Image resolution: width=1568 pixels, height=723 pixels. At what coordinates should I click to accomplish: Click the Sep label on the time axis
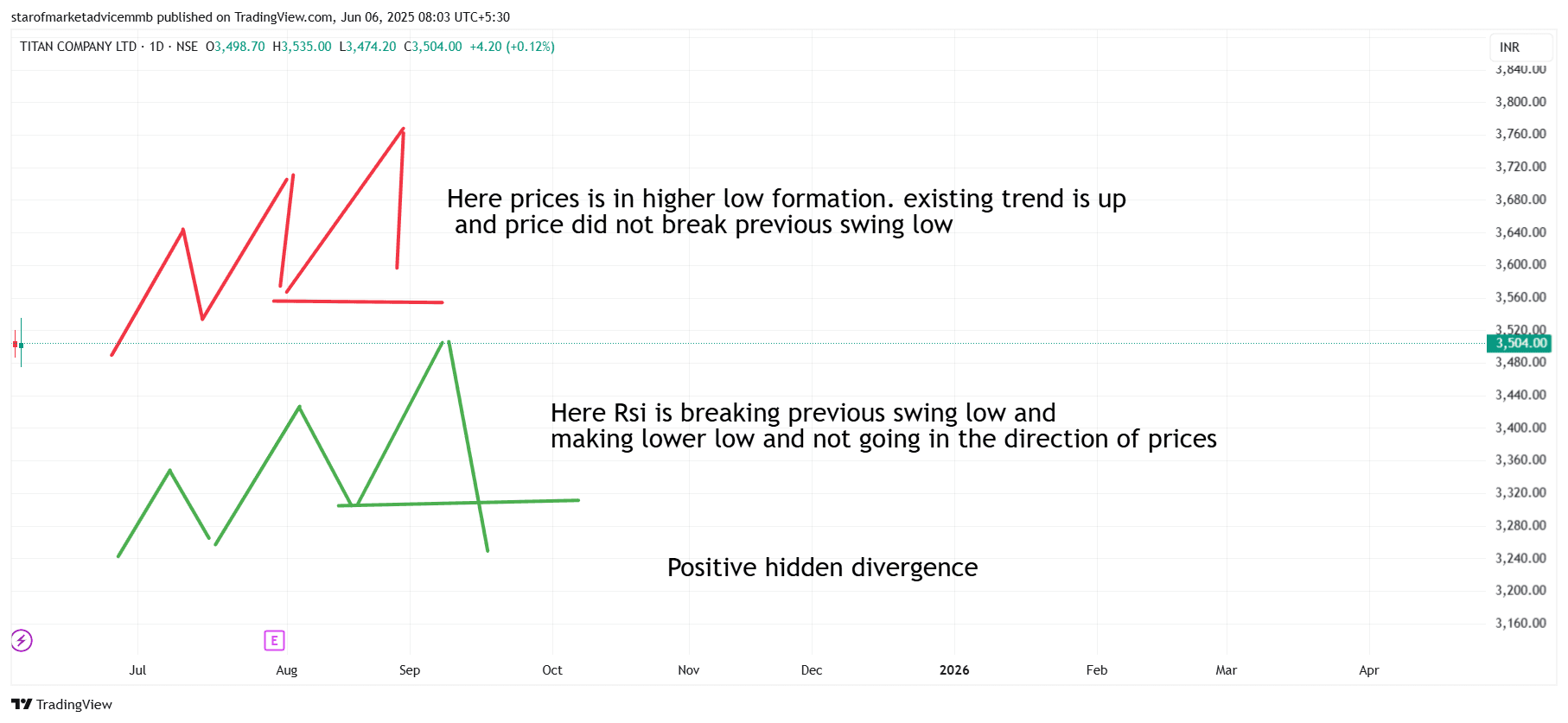(x=410, y=670)
